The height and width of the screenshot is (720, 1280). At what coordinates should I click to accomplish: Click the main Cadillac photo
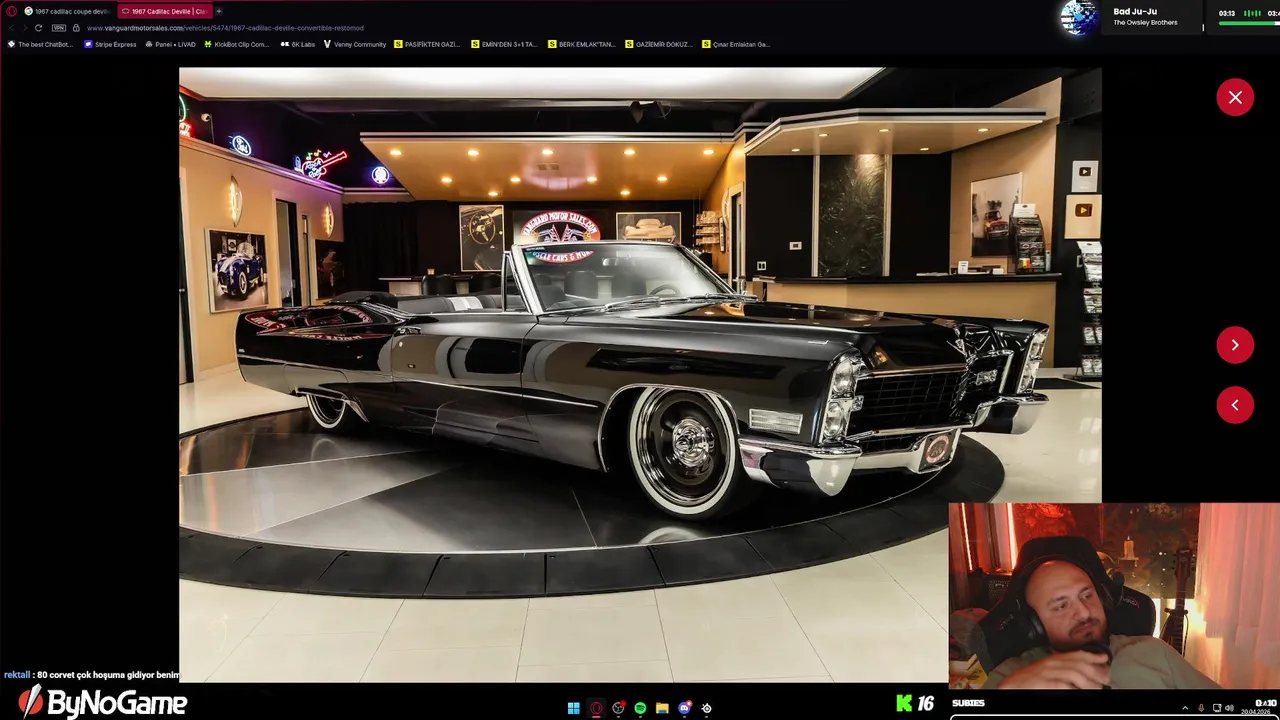[x=640, y=375]
